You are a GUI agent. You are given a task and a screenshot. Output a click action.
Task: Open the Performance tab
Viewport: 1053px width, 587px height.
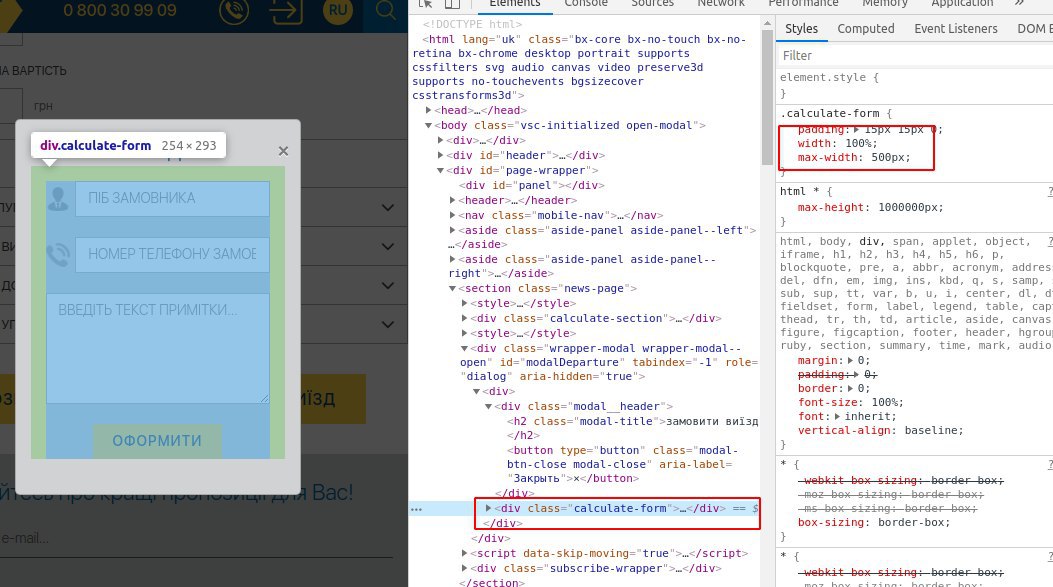[803, 4]
